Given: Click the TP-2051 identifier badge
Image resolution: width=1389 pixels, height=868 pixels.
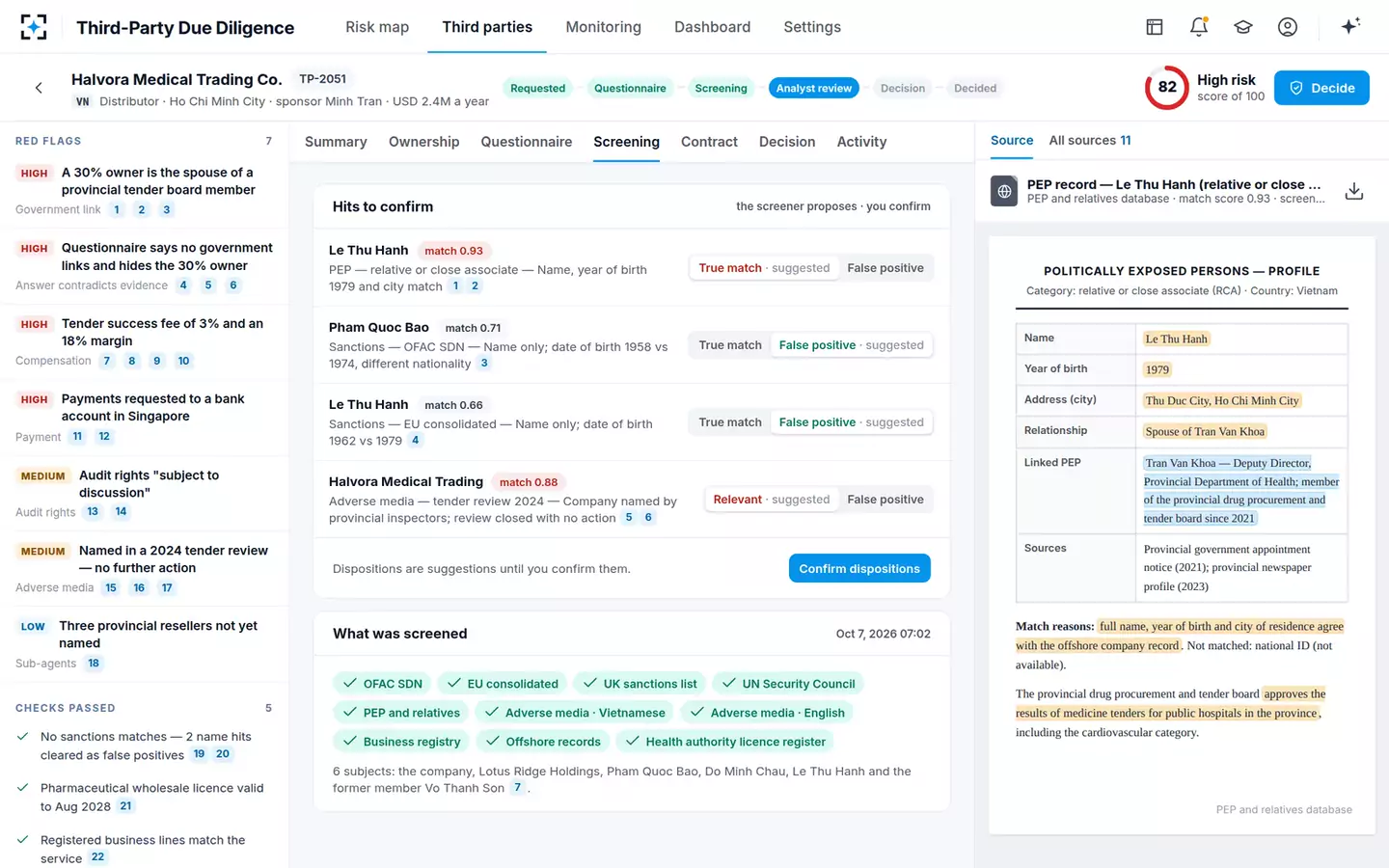Looking at the screenshot, I should pos(322,79).
